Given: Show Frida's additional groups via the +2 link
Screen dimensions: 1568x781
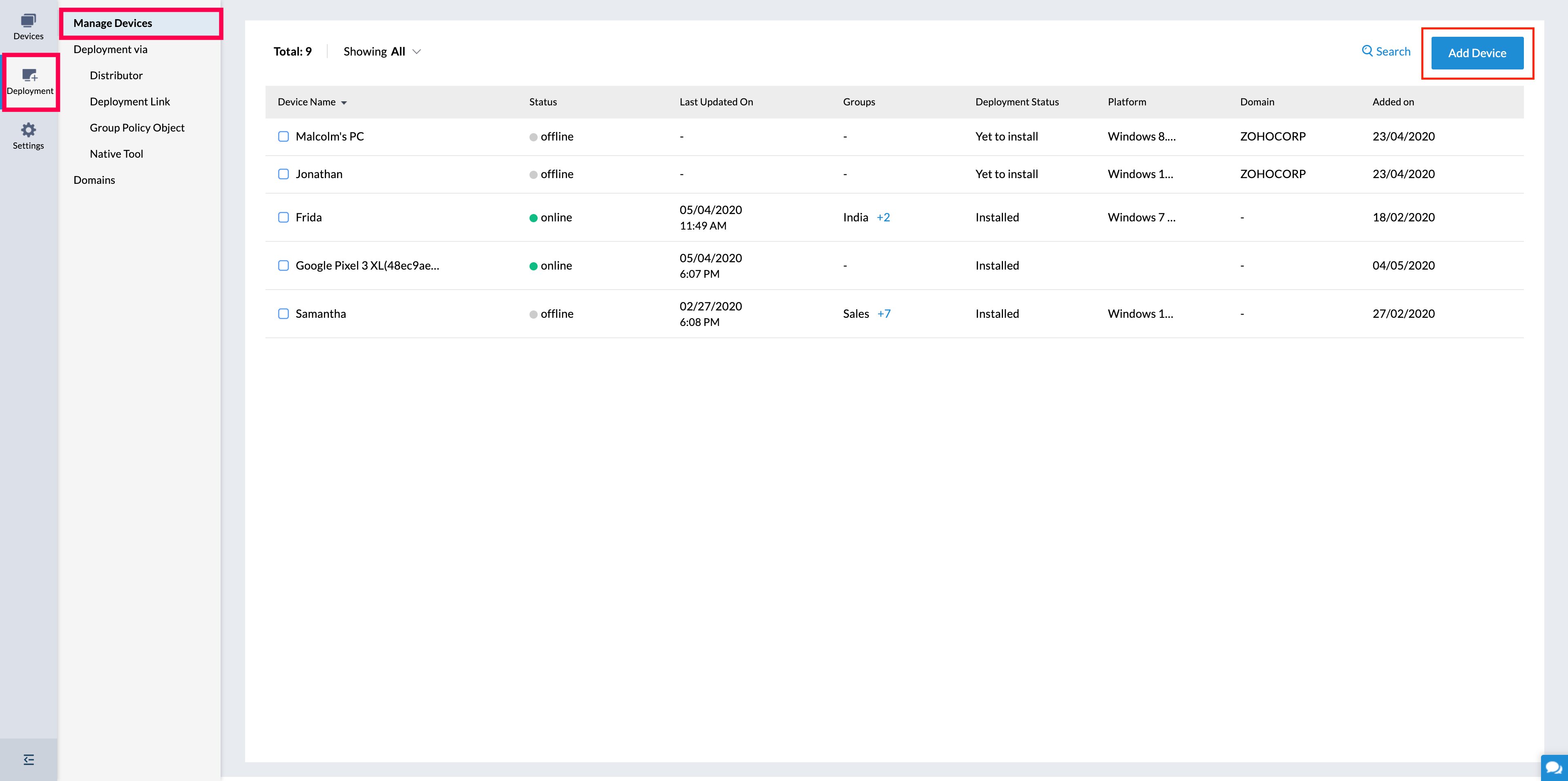Looking at the screenshot, I should (884, 217).
